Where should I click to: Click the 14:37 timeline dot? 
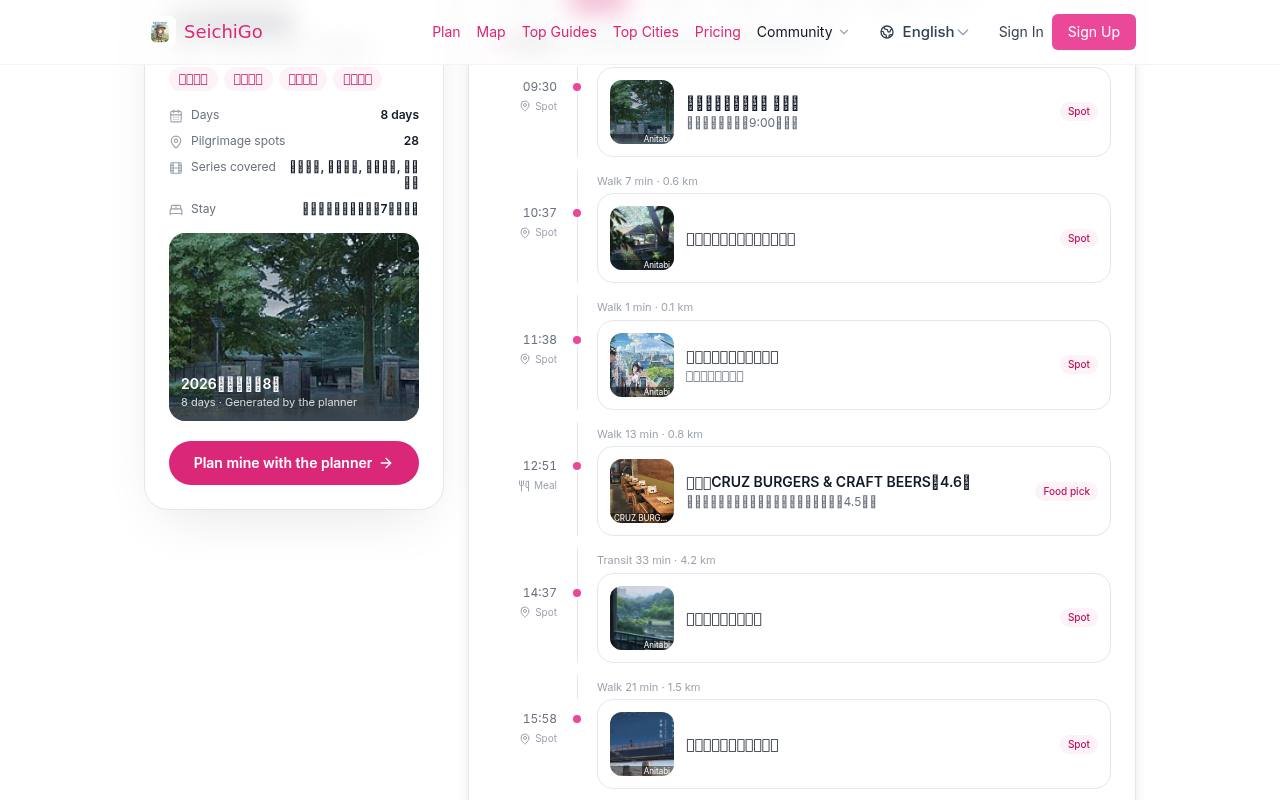coord(577,593)
